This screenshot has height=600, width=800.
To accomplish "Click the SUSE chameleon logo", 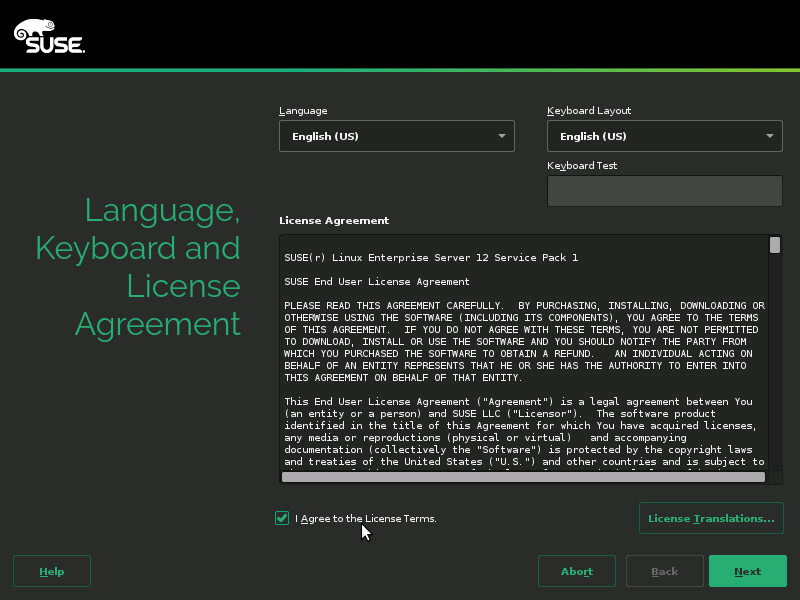I will [x=48, y=35].
